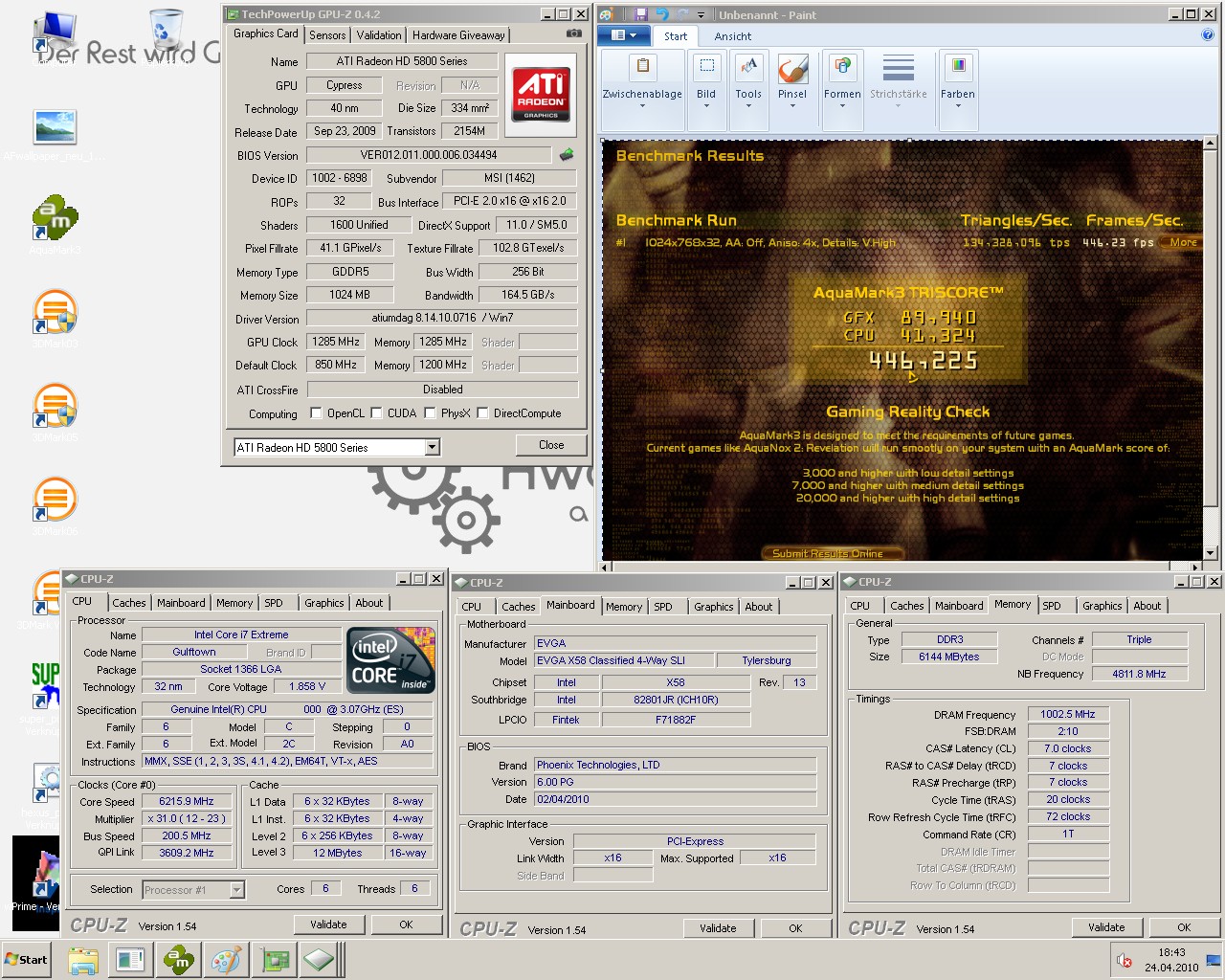This screenshot has height=980, width=1225.
Task: Open the wallpaper image file on desktop
Action: 55,134
